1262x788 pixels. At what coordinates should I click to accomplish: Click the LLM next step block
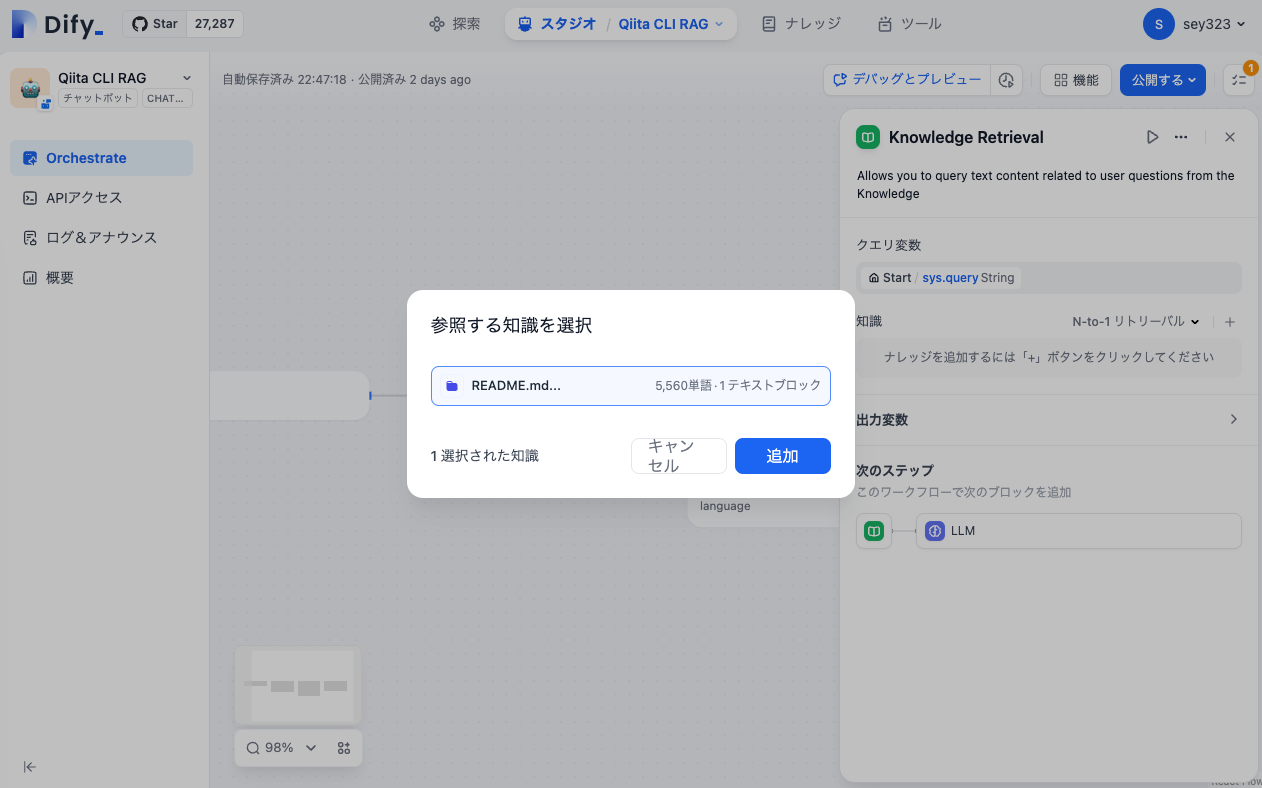[1079, 531]
